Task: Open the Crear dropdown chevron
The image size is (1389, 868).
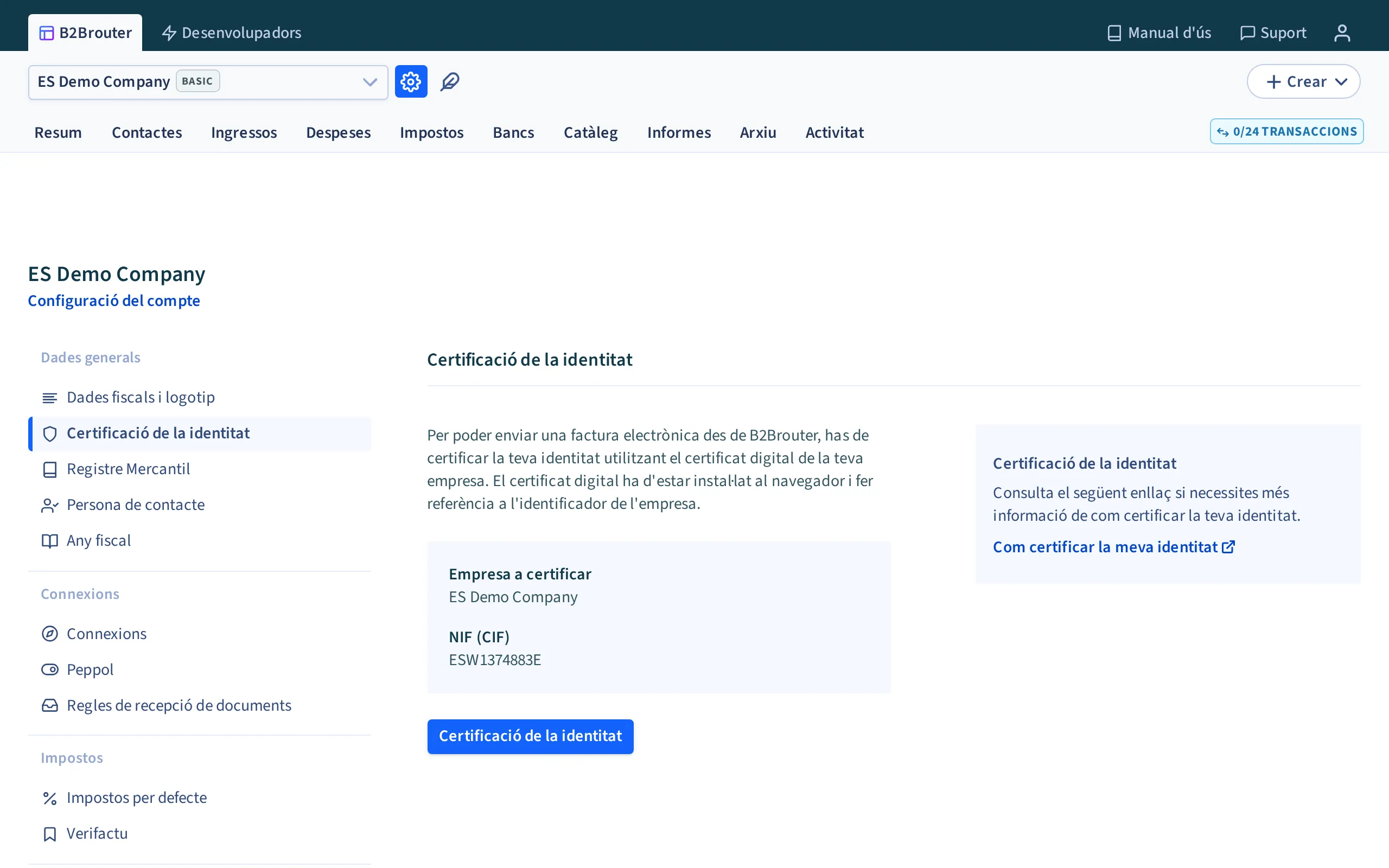Action: point(1341,81)
